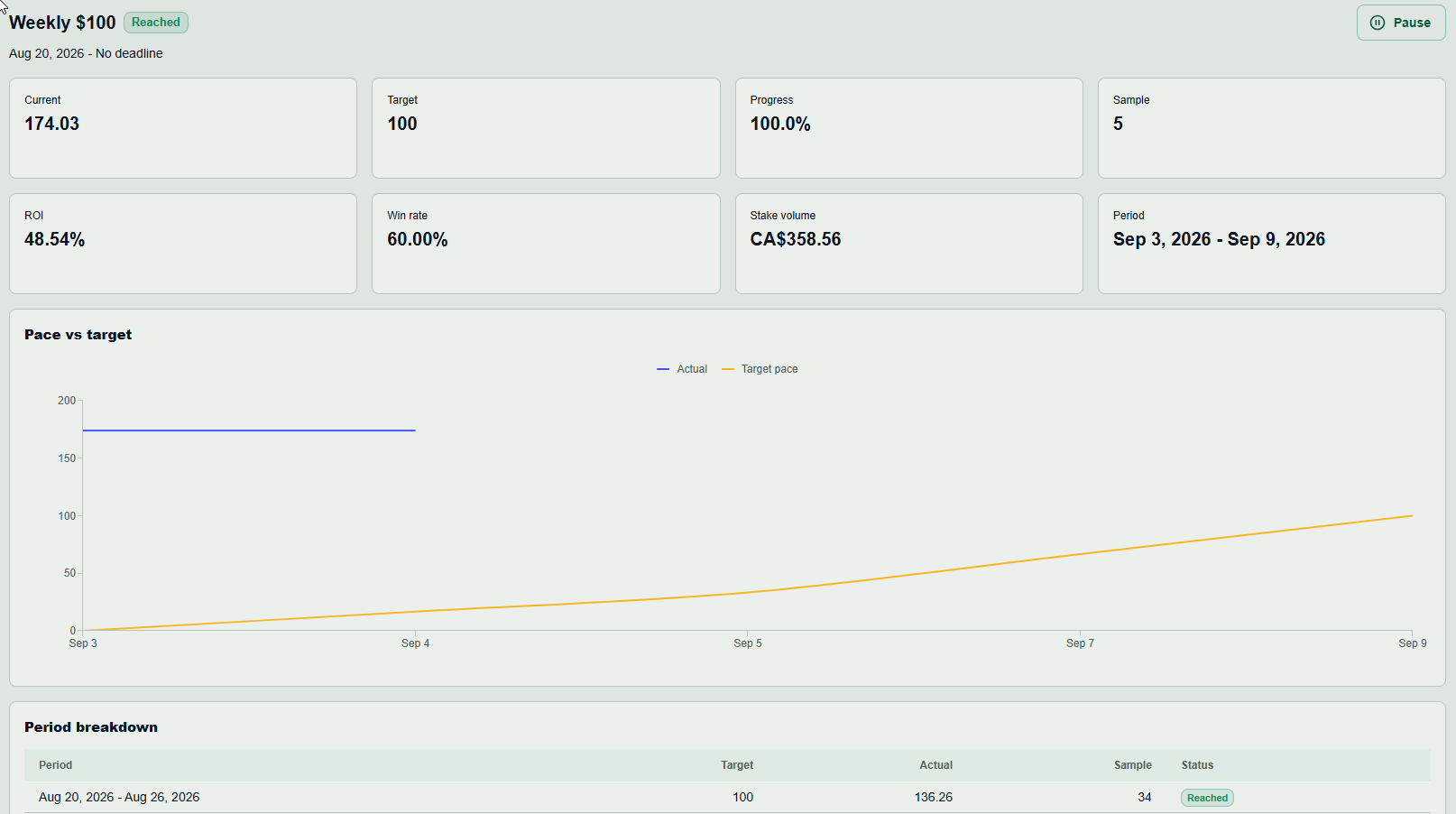The height and width of the screenshot is (814, 1456).
Task: Click the Actual column header
Action: click(936, 765)
